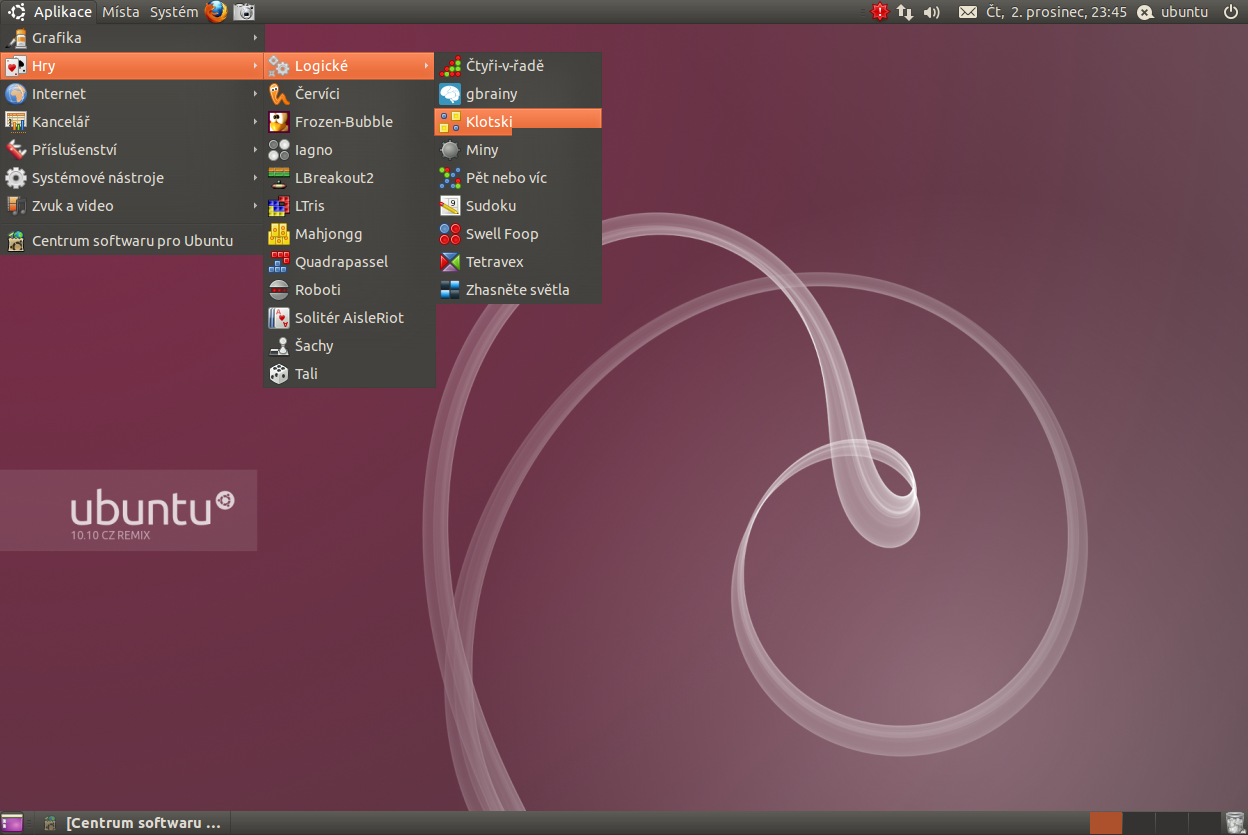The image size is (1248, 835).
Task: Launch Klotski from the Logické menu
Action: 518,122
